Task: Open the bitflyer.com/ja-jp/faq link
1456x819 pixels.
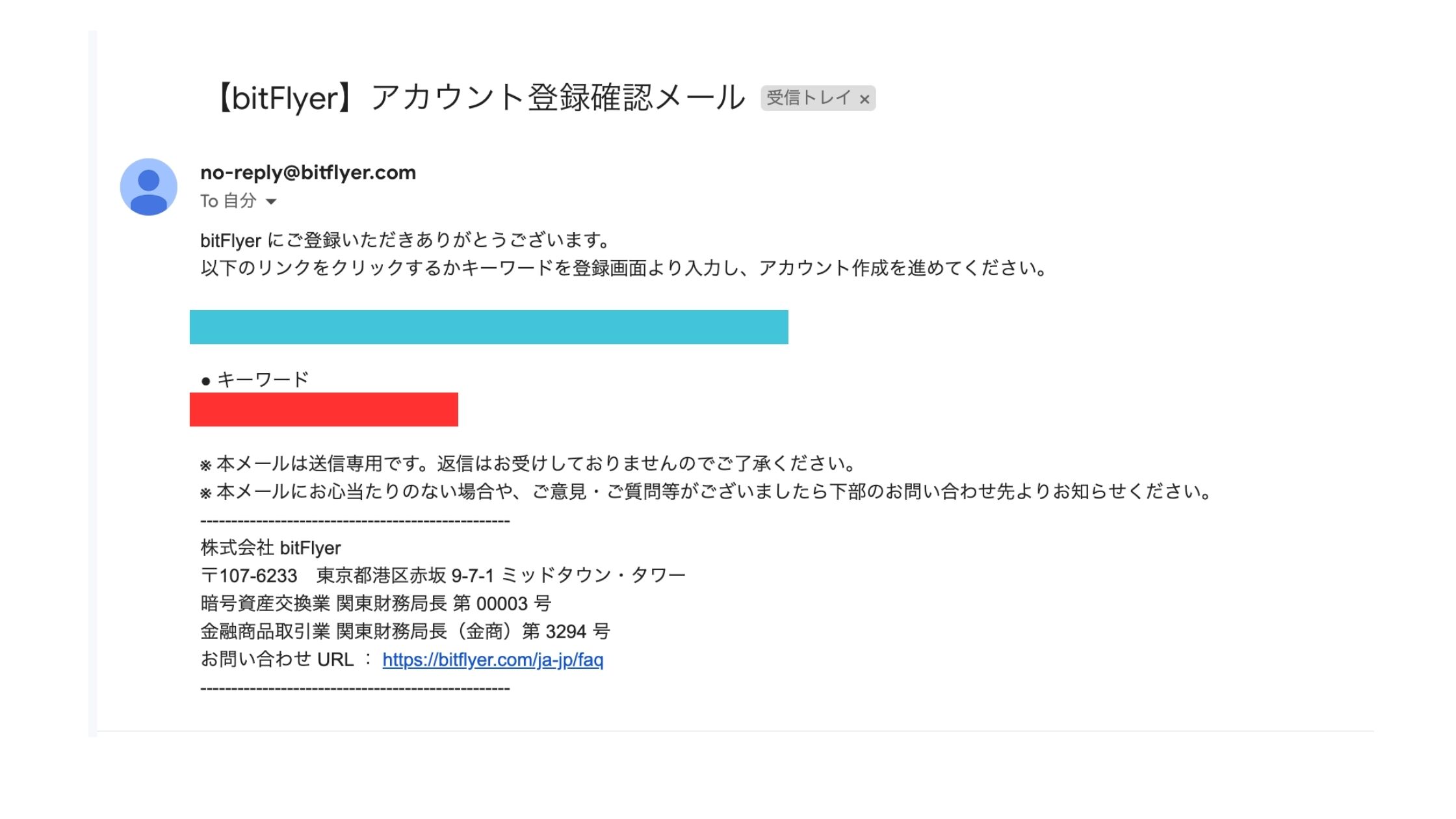Action: pos(493,660)
